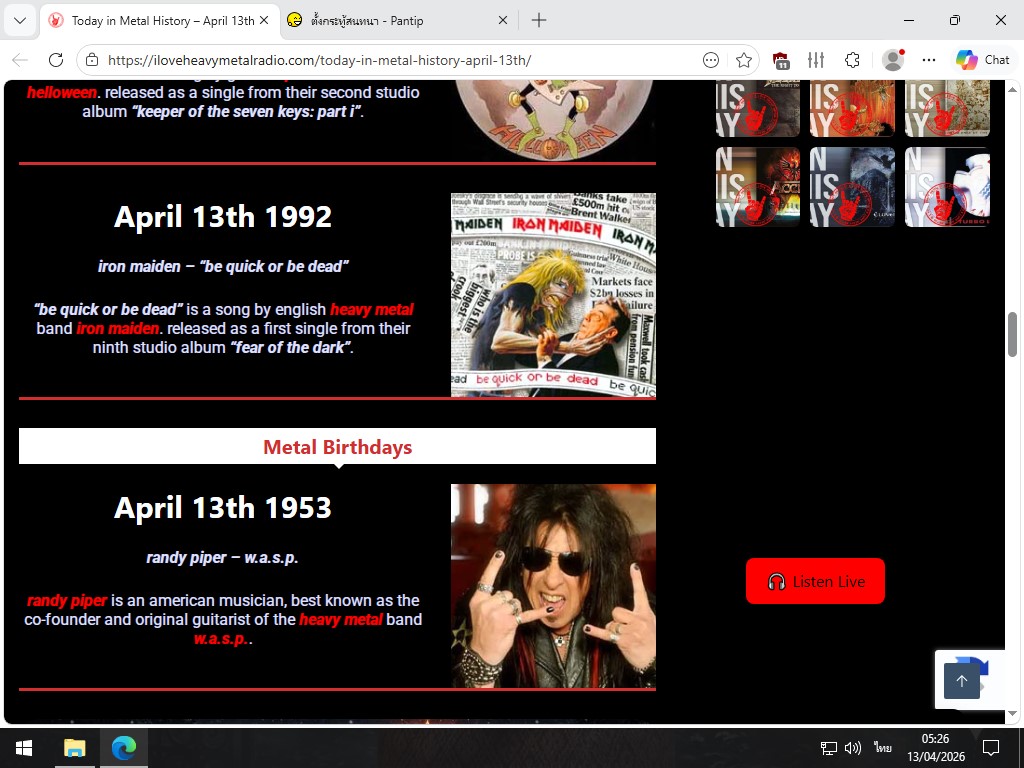Reload the current page
The width and height of the screenshot is (1024, 768).
tap(56, 60)
